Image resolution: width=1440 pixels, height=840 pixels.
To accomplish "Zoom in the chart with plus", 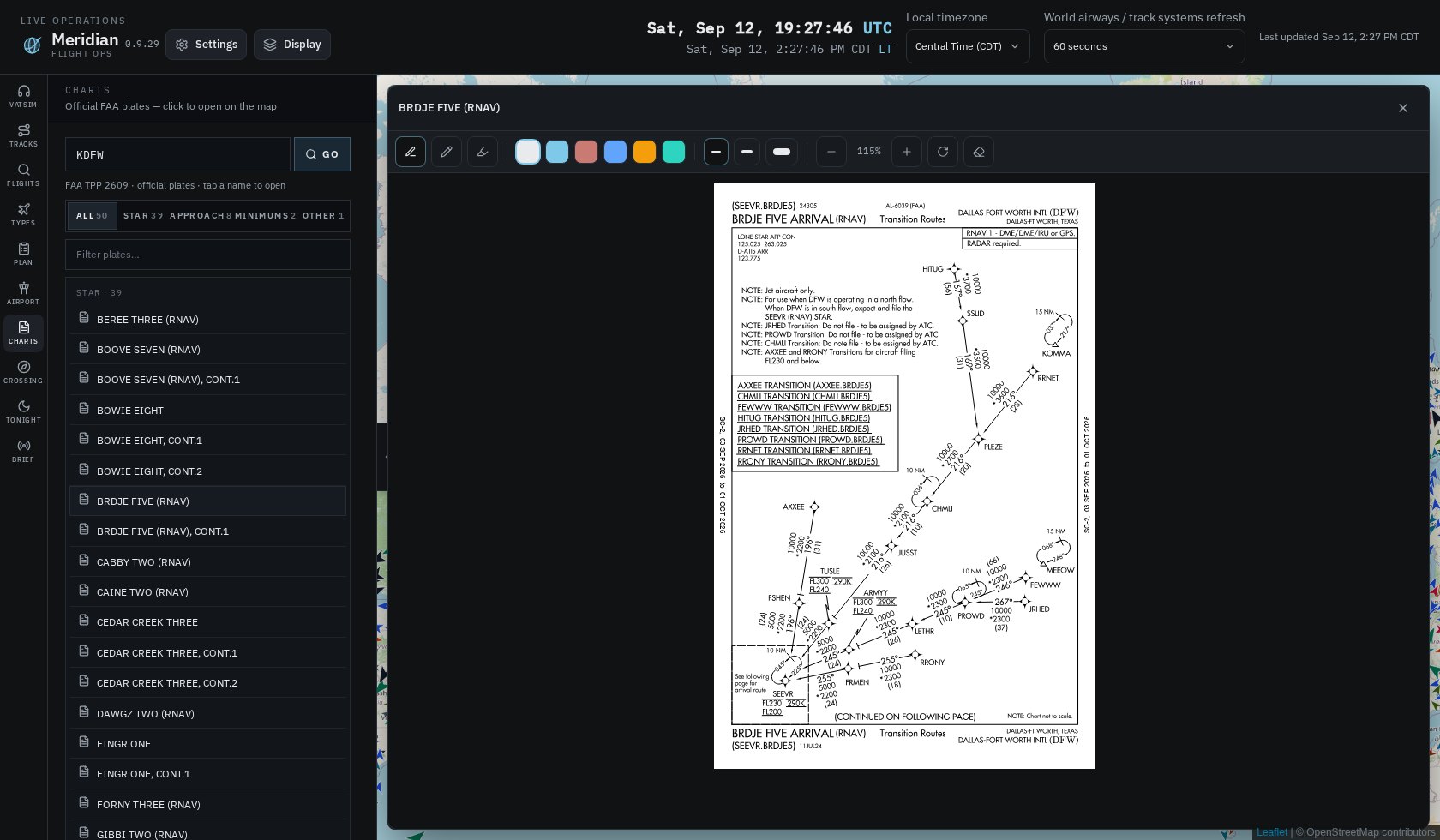I will (907, 152).
